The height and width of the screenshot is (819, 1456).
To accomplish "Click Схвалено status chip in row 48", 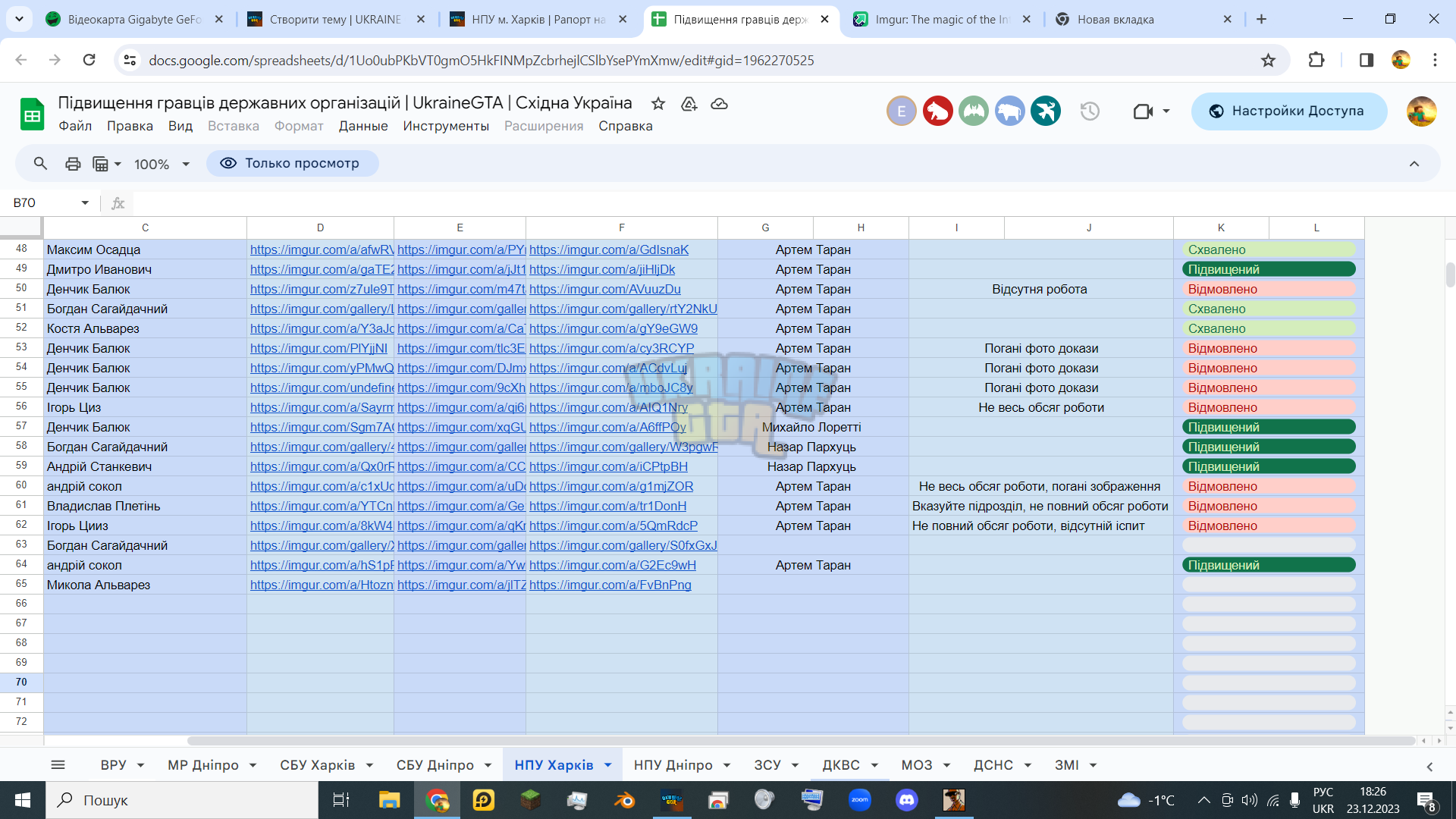I will 1269,249.
